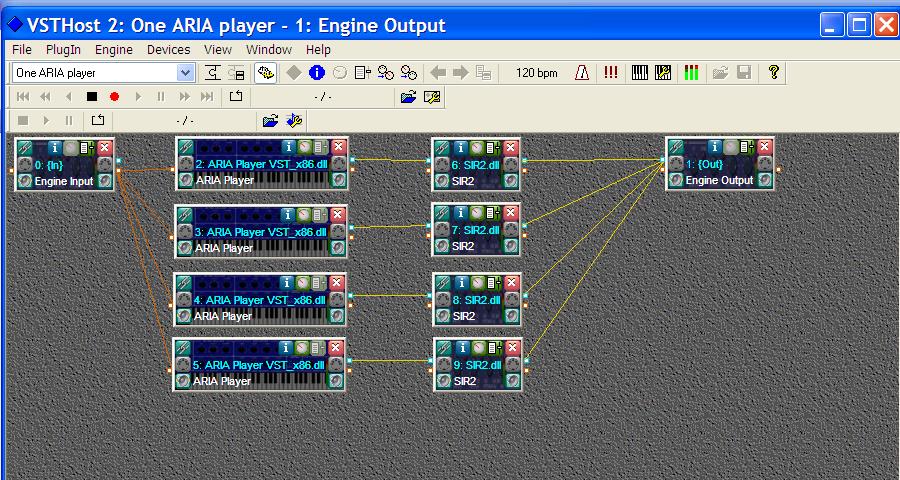
Task: Click the info icon on the '9: SIR2.dll' node
Action: tap(463, 348)
